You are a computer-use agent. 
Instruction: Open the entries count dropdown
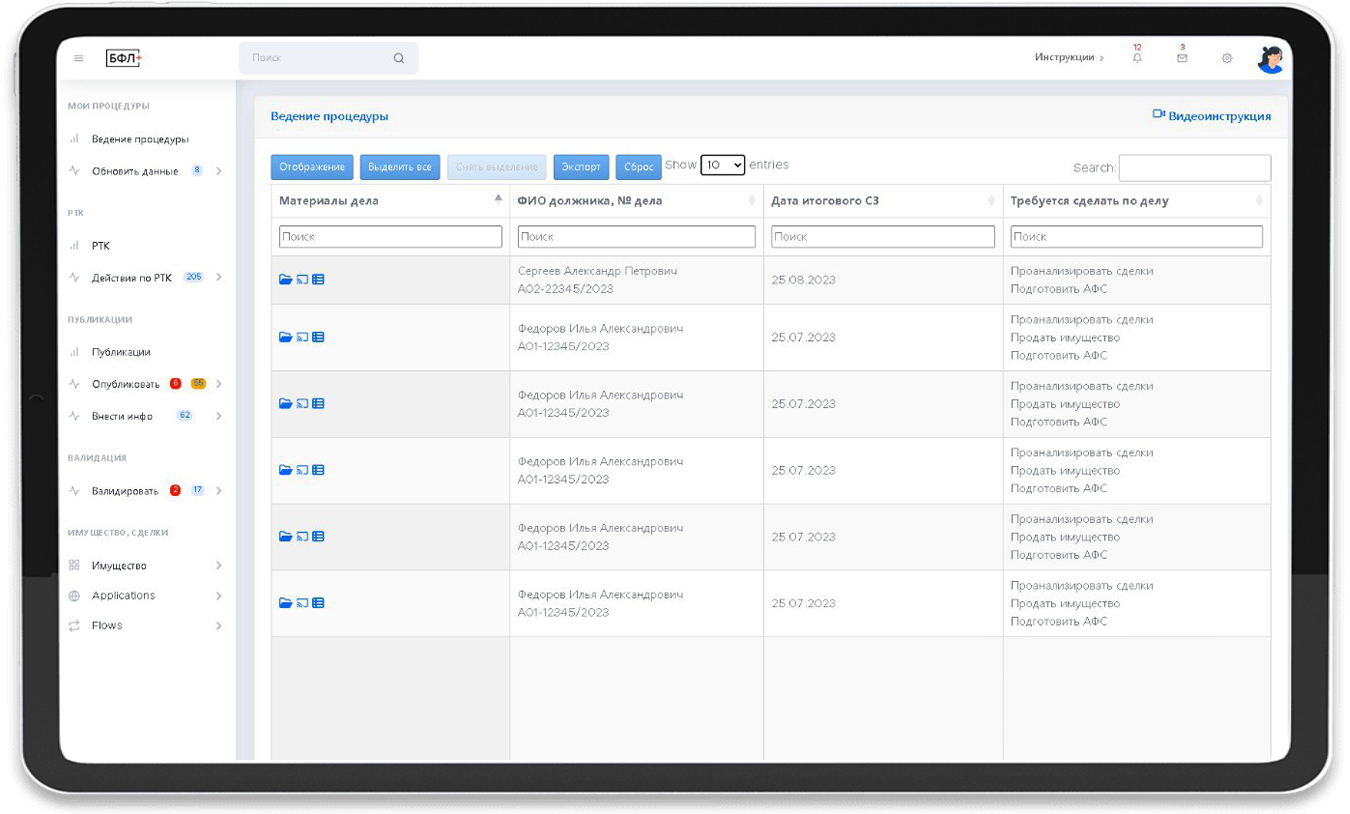tap(722, 165)
